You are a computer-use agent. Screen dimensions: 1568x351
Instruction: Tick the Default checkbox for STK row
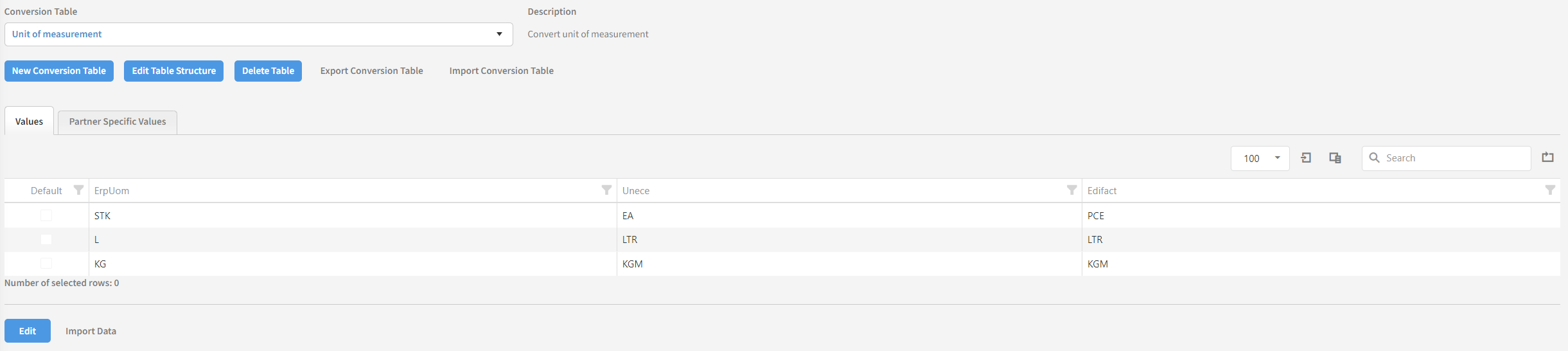pos(46,215)
